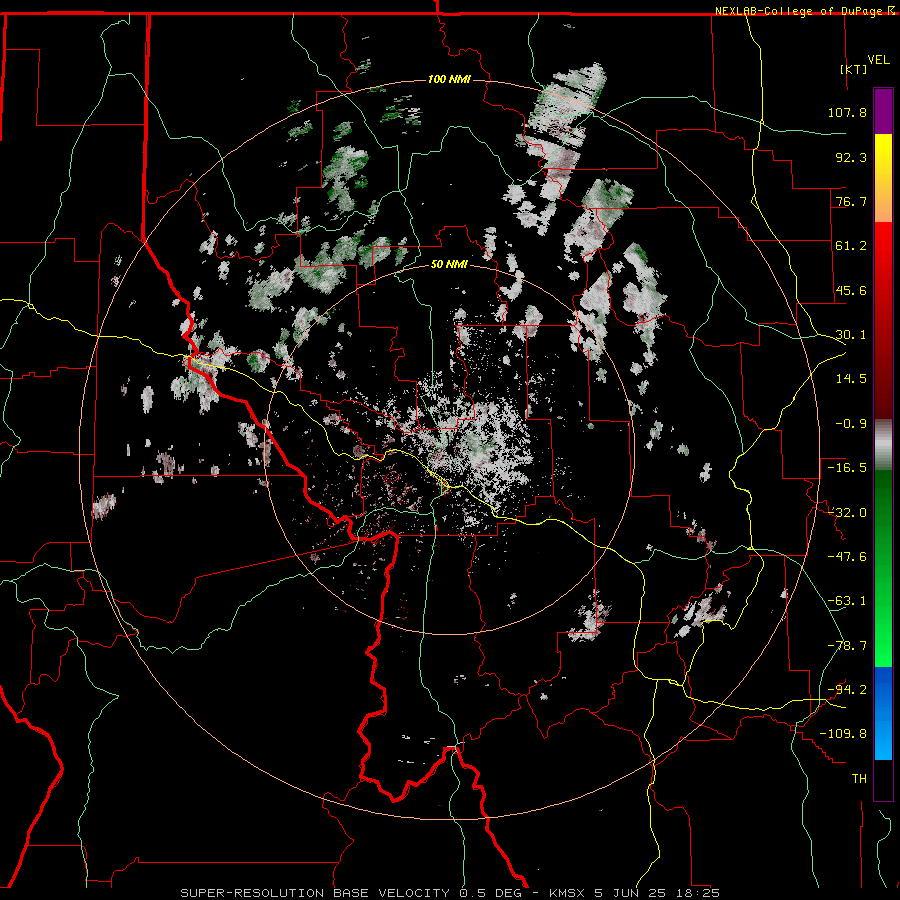Click the 76.7 velocity scale value
The width and height of the screenshot is (900, 900).
(x=851, y=201)
